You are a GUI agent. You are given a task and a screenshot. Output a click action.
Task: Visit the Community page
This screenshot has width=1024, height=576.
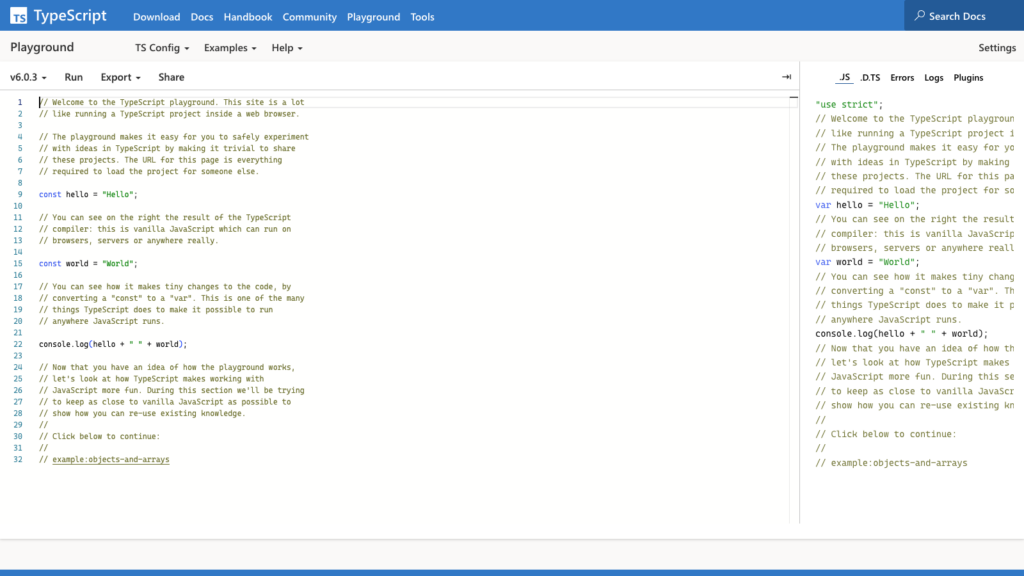(x=310, y=17)
